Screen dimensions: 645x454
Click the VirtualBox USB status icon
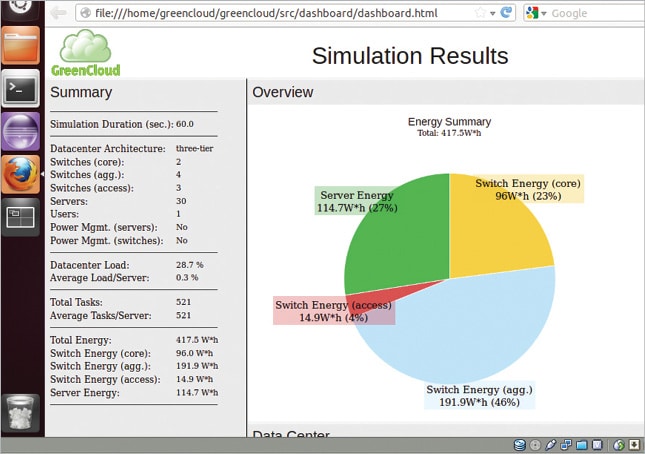(550, 445)
